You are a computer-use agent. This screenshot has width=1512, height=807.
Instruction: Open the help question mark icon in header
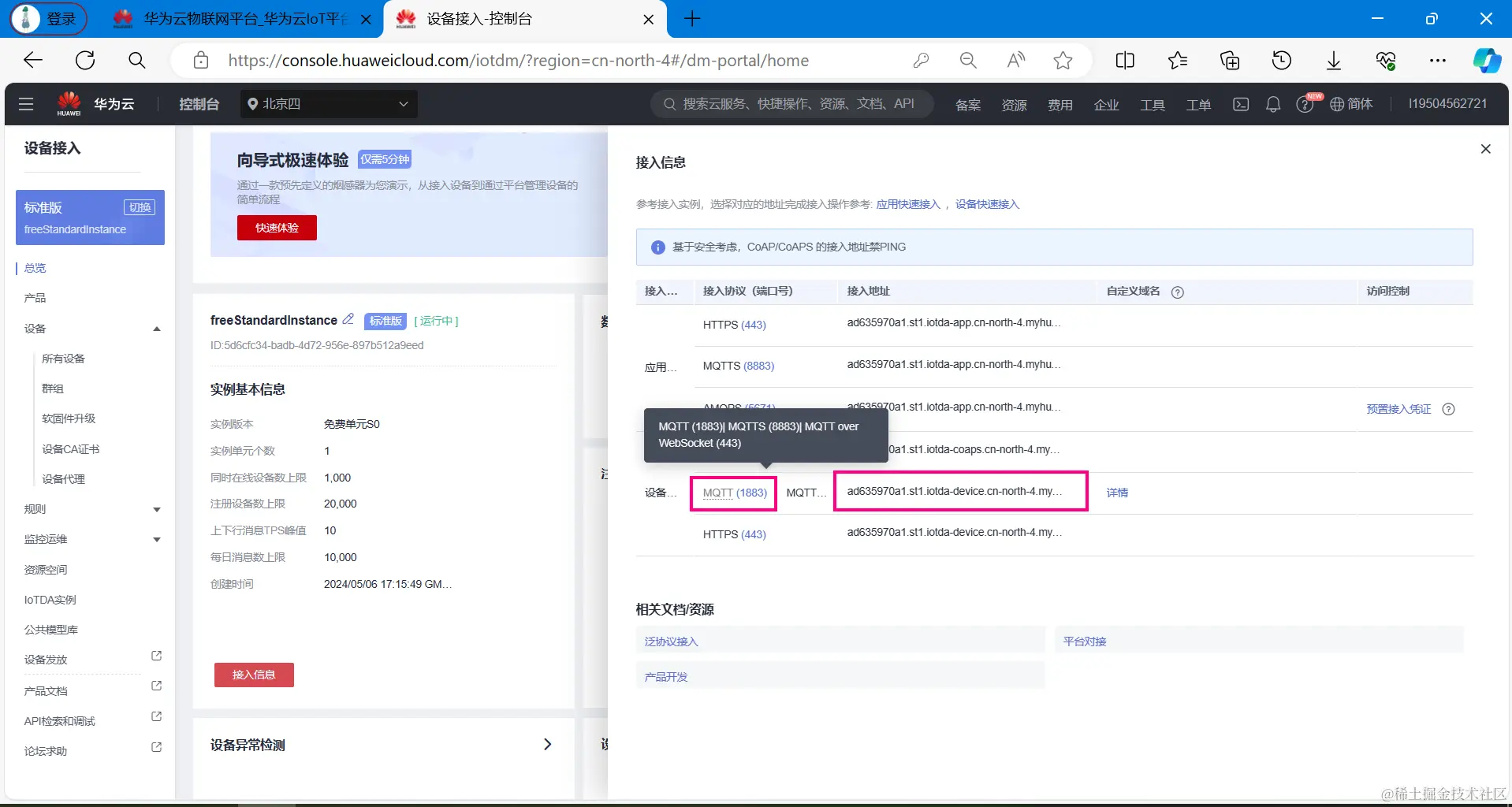[1305, 105]
